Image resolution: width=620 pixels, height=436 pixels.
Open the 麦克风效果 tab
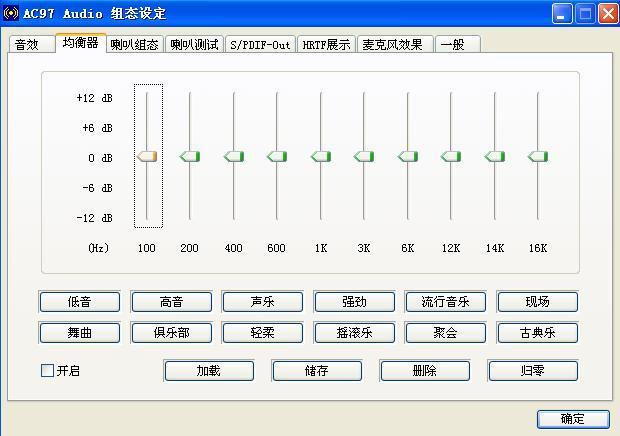[x=395, y=45]
